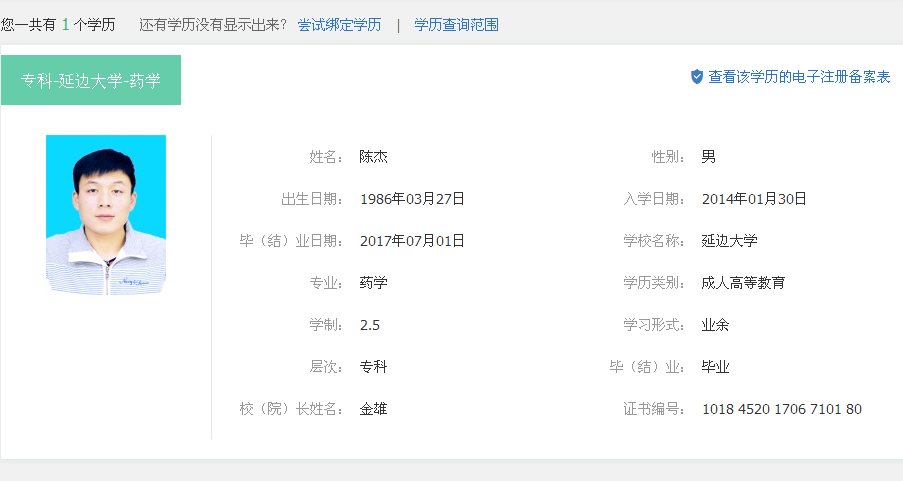Click the 学习形式 value 业余
903x481 pixels.
(x=715, y=325)
